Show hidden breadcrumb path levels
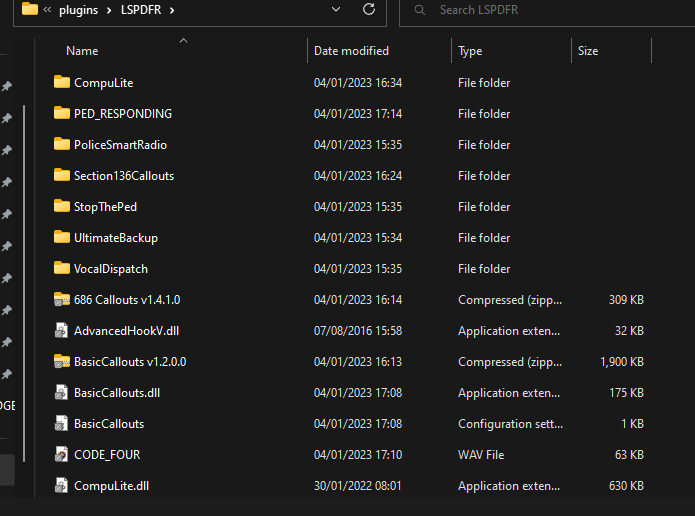 click(47, 10)
